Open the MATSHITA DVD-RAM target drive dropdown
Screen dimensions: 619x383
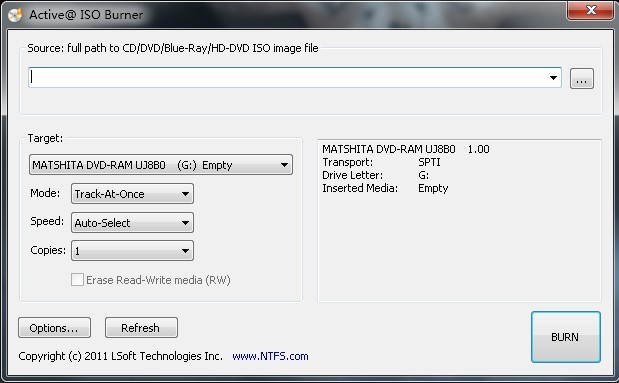161,165
